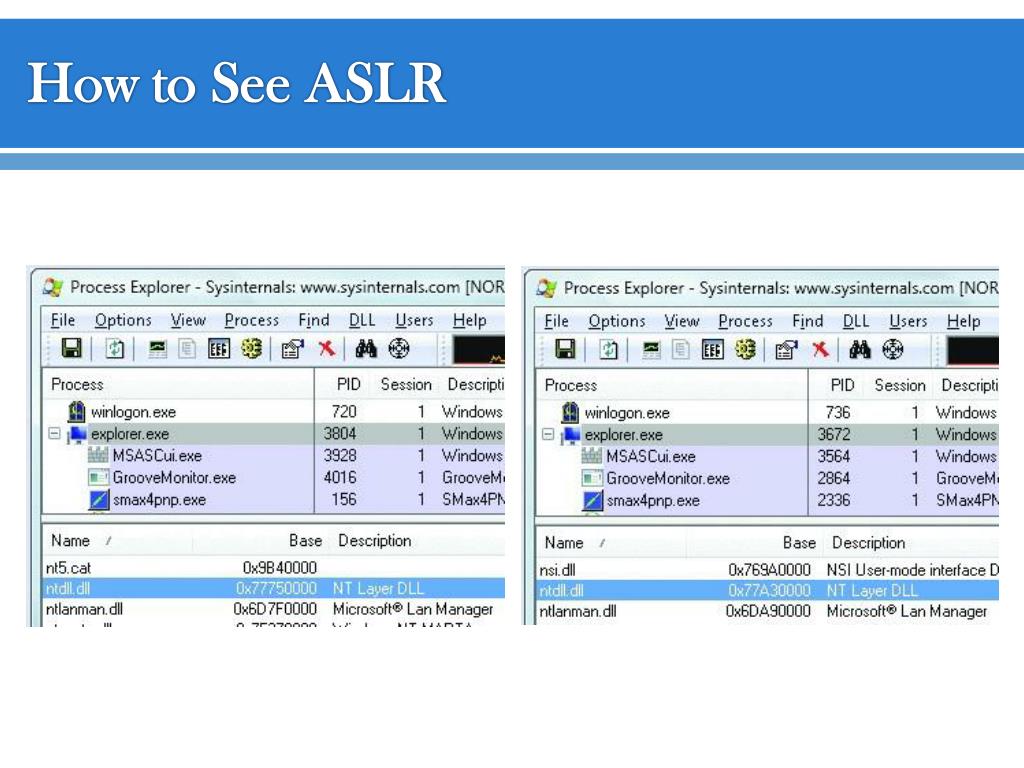
Task: Open File menu in left window
Action: coord(63,320)
